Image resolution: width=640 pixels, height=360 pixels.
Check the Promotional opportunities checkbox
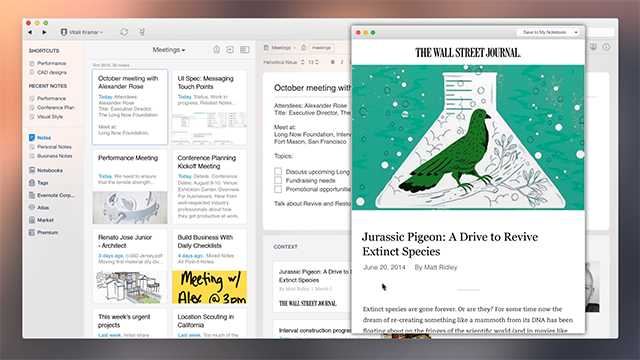tap(278, 189)
